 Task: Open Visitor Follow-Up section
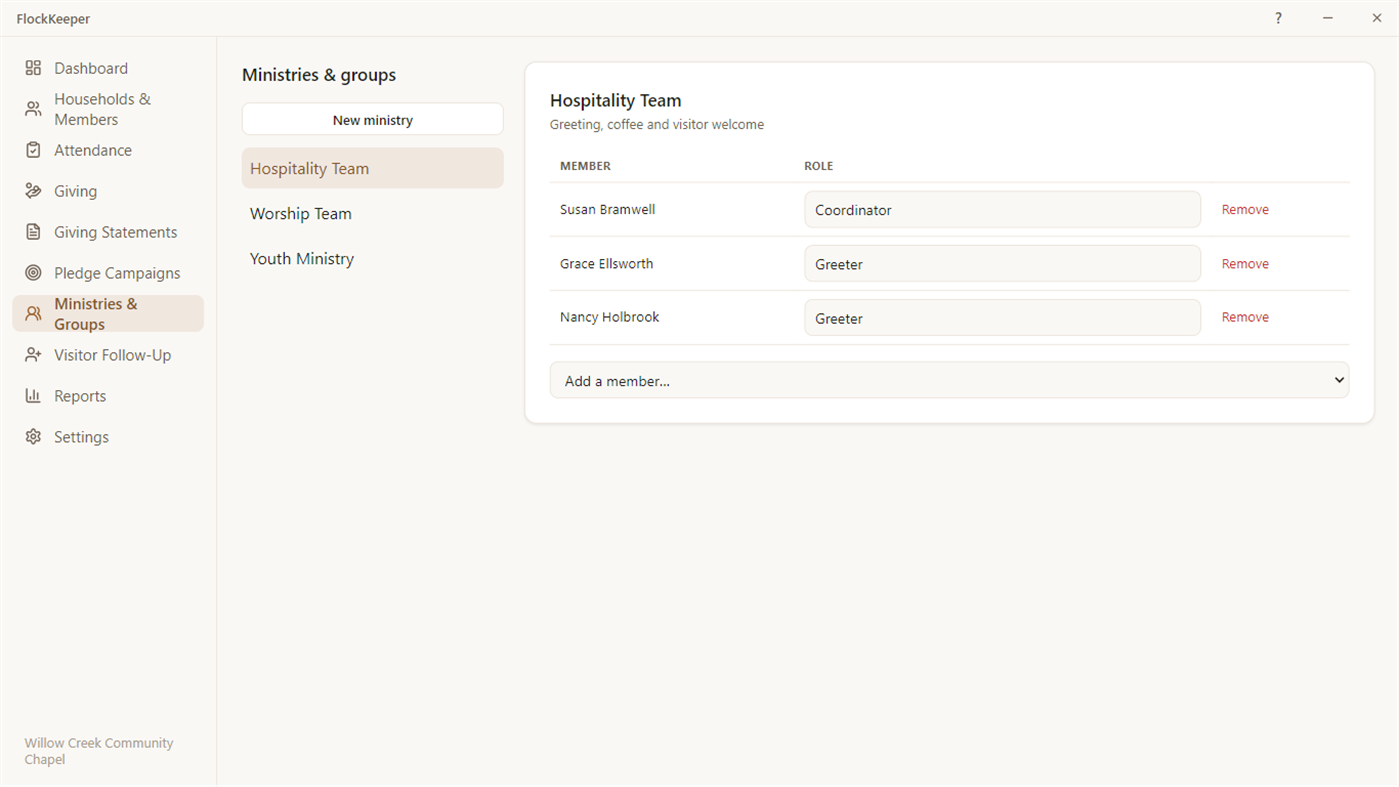[x=108, y=355]
